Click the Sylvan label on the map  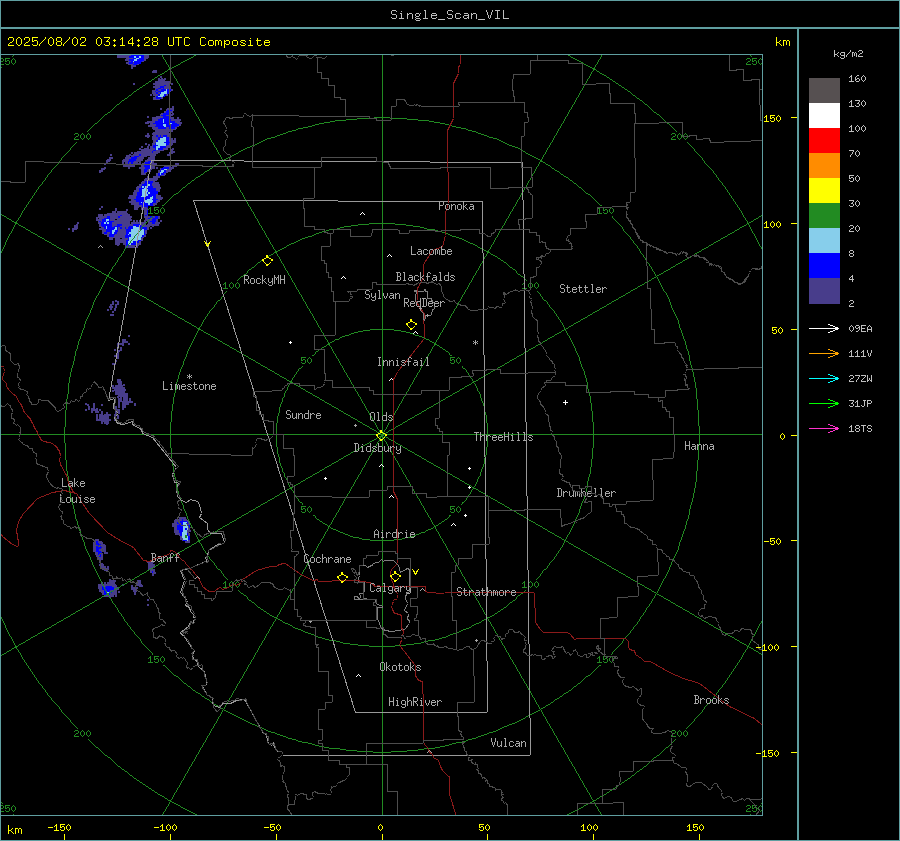click(382, 295)
